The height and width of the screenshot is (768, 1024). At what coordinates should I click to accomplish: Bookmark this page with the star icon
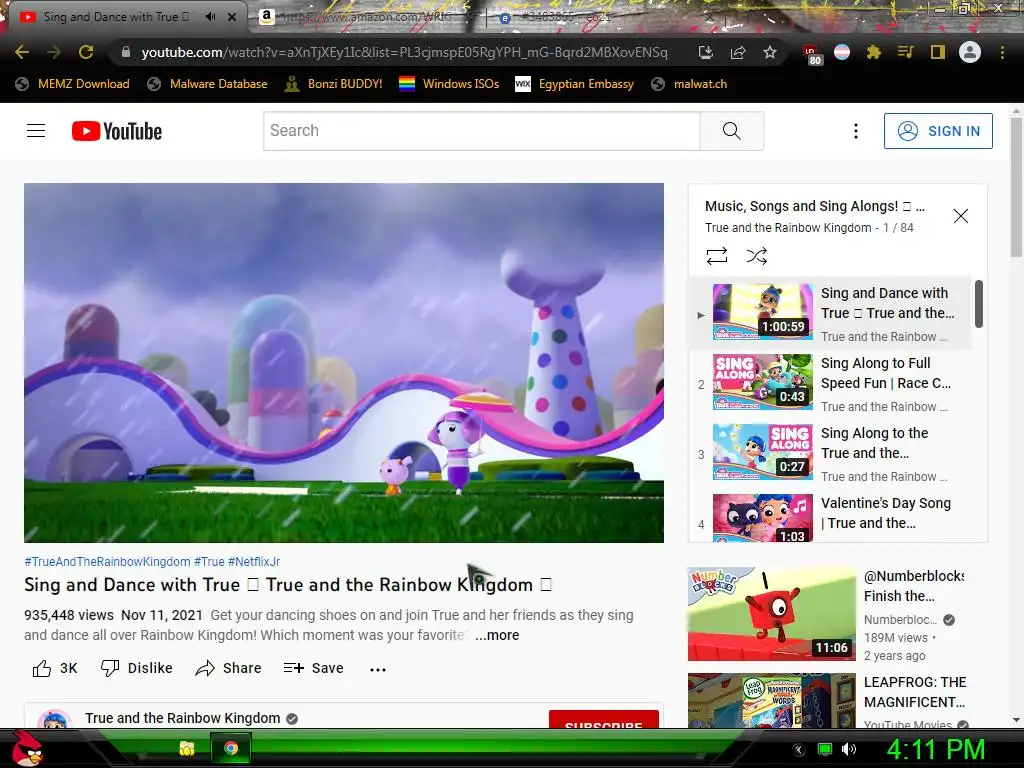770,52
